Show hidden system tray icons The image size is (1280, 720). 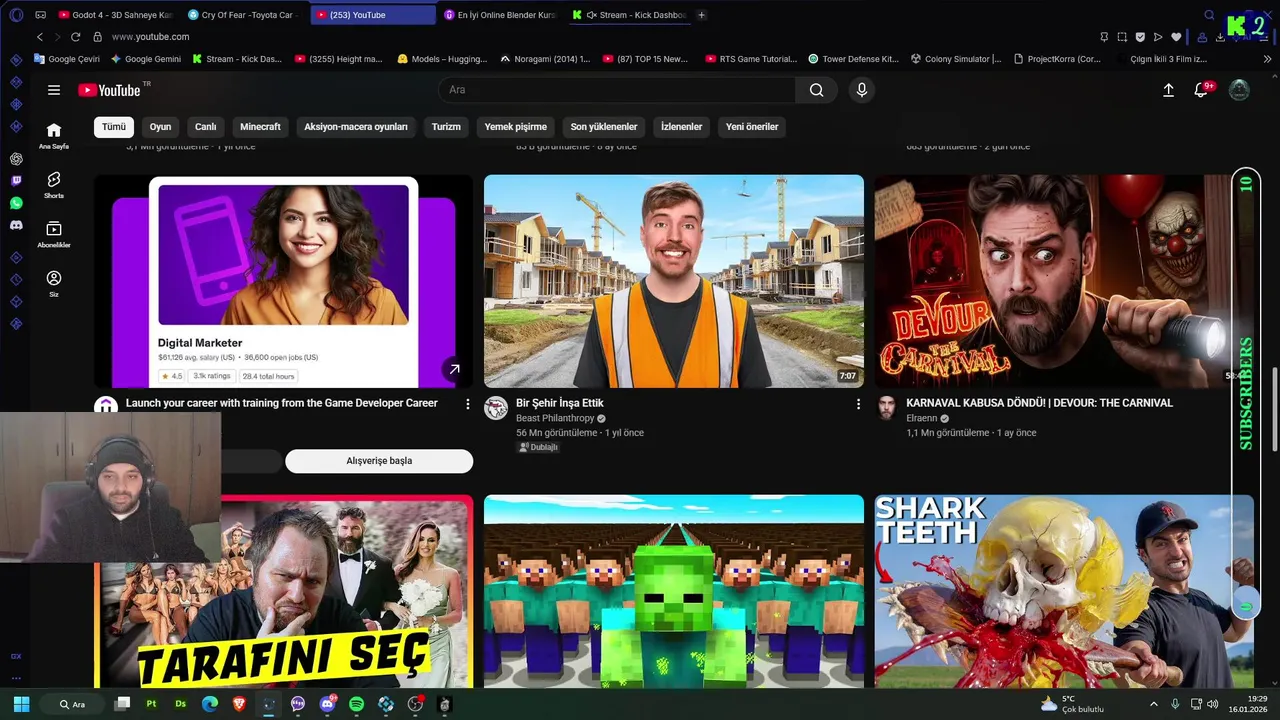tap(1153, 704)
